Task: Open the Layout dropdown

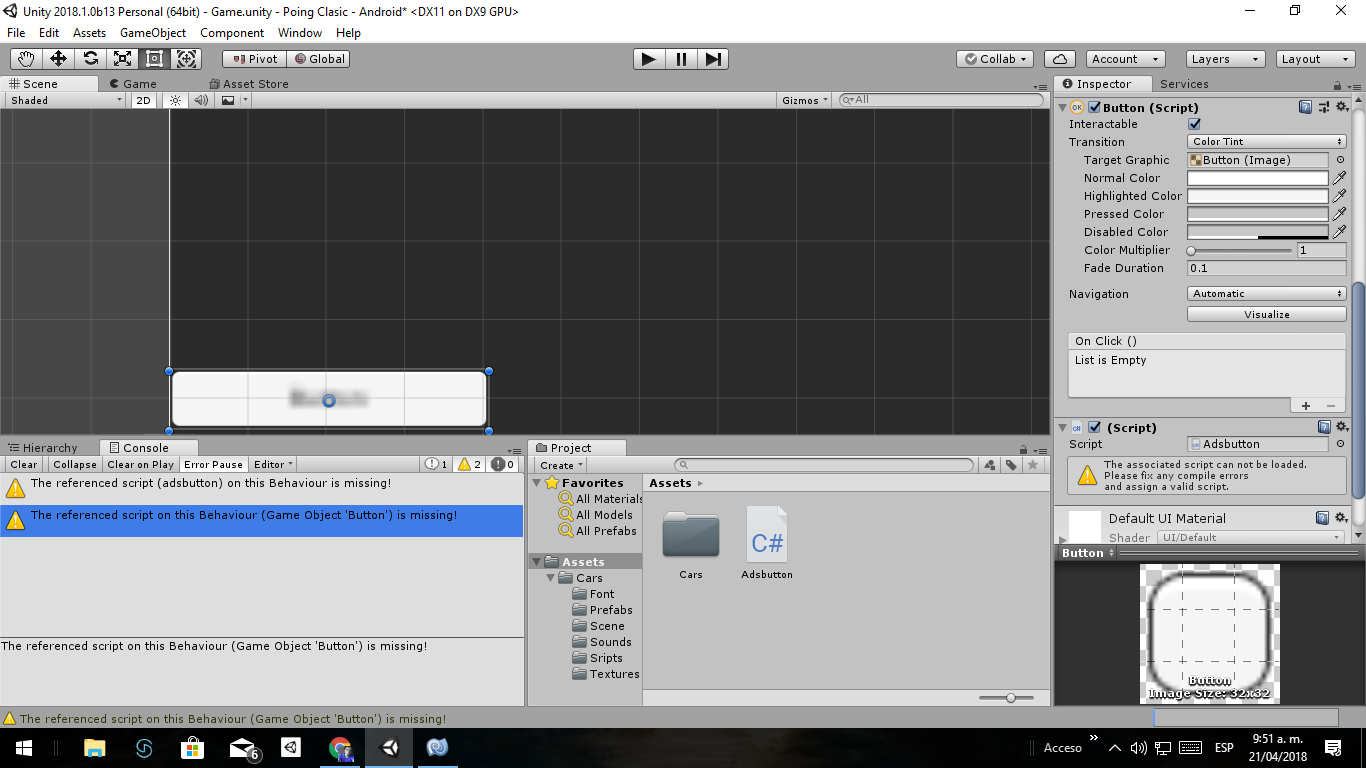Action: [x=1315, y=59]
